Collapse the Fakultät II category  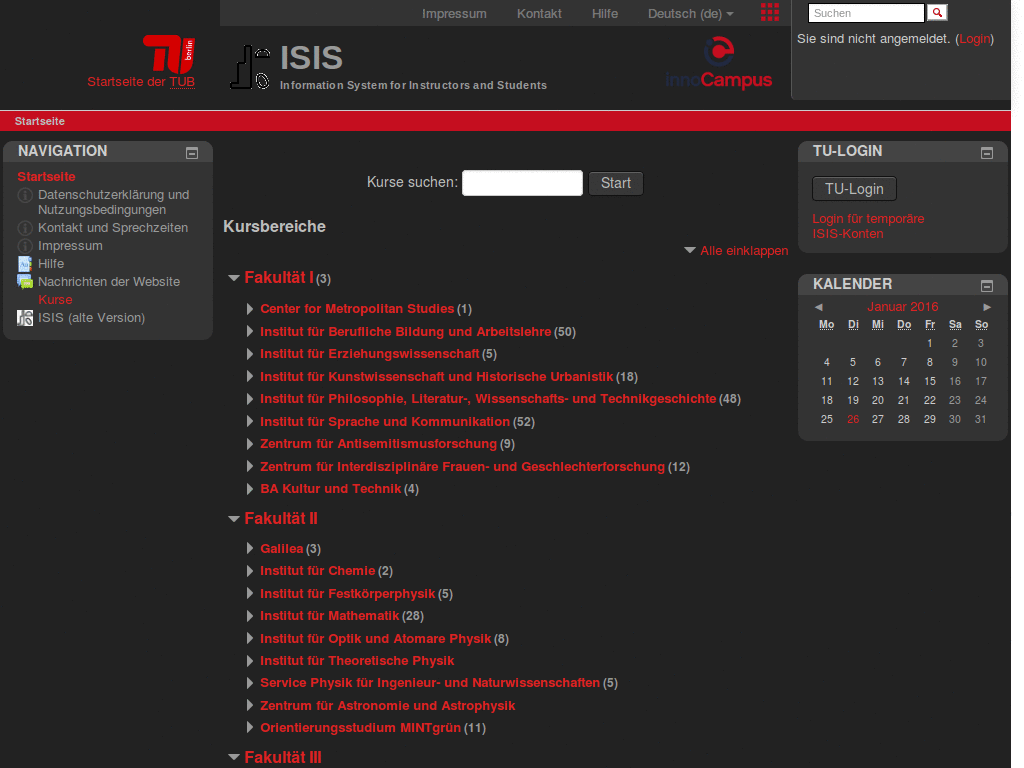[233, 518]
